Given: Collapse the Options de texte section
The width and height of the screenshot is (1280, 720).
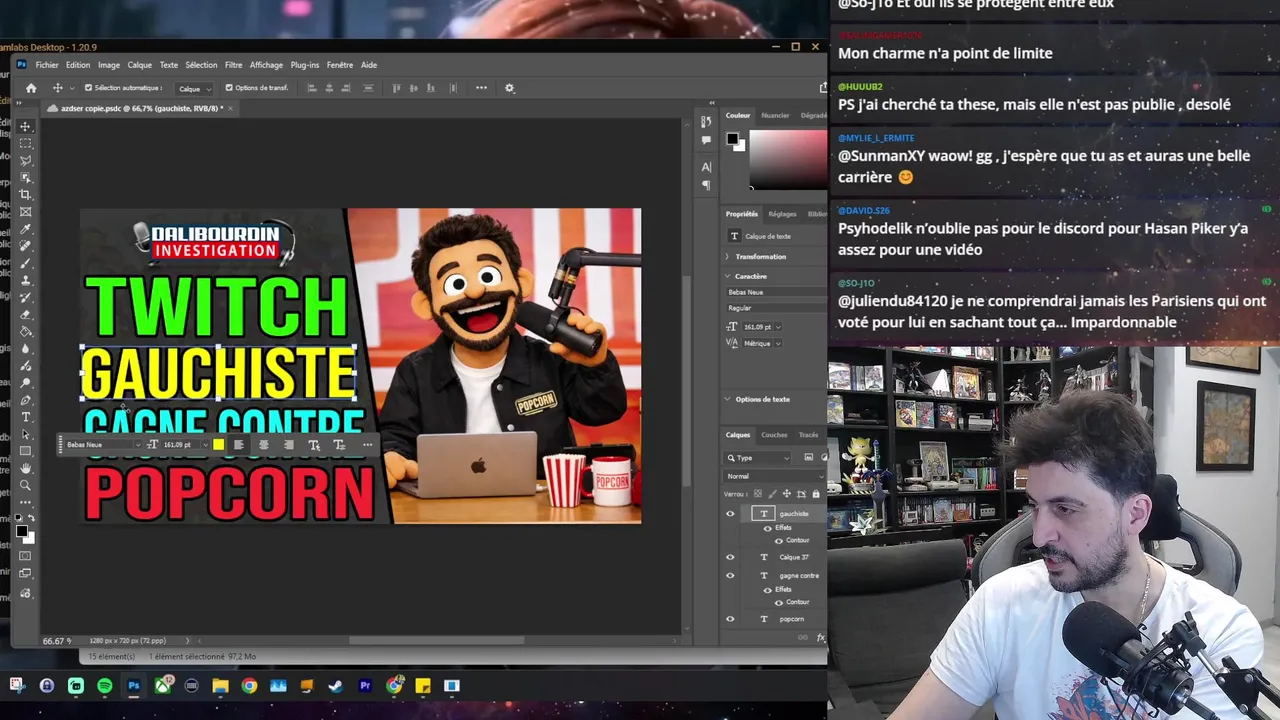Looking at the screenshot, I should click(728, 399).
